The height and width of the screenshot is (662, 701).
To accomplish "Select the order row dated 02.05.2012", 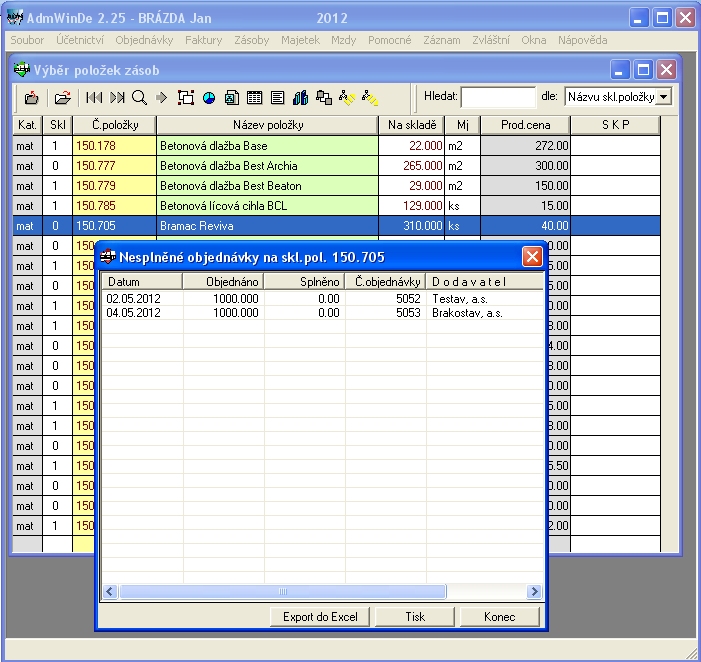I will [322, 299].
